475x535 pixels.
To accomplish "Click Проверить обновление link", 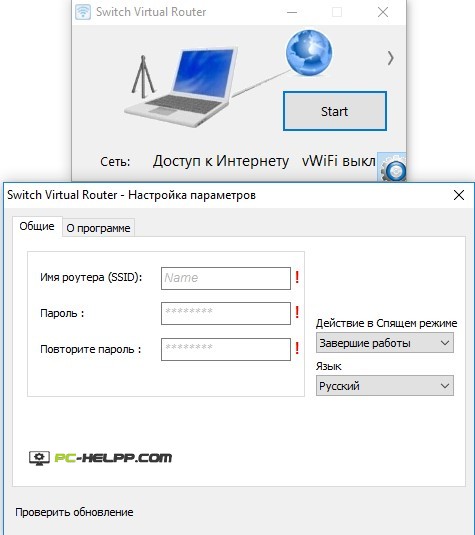I will pos(74,512).
